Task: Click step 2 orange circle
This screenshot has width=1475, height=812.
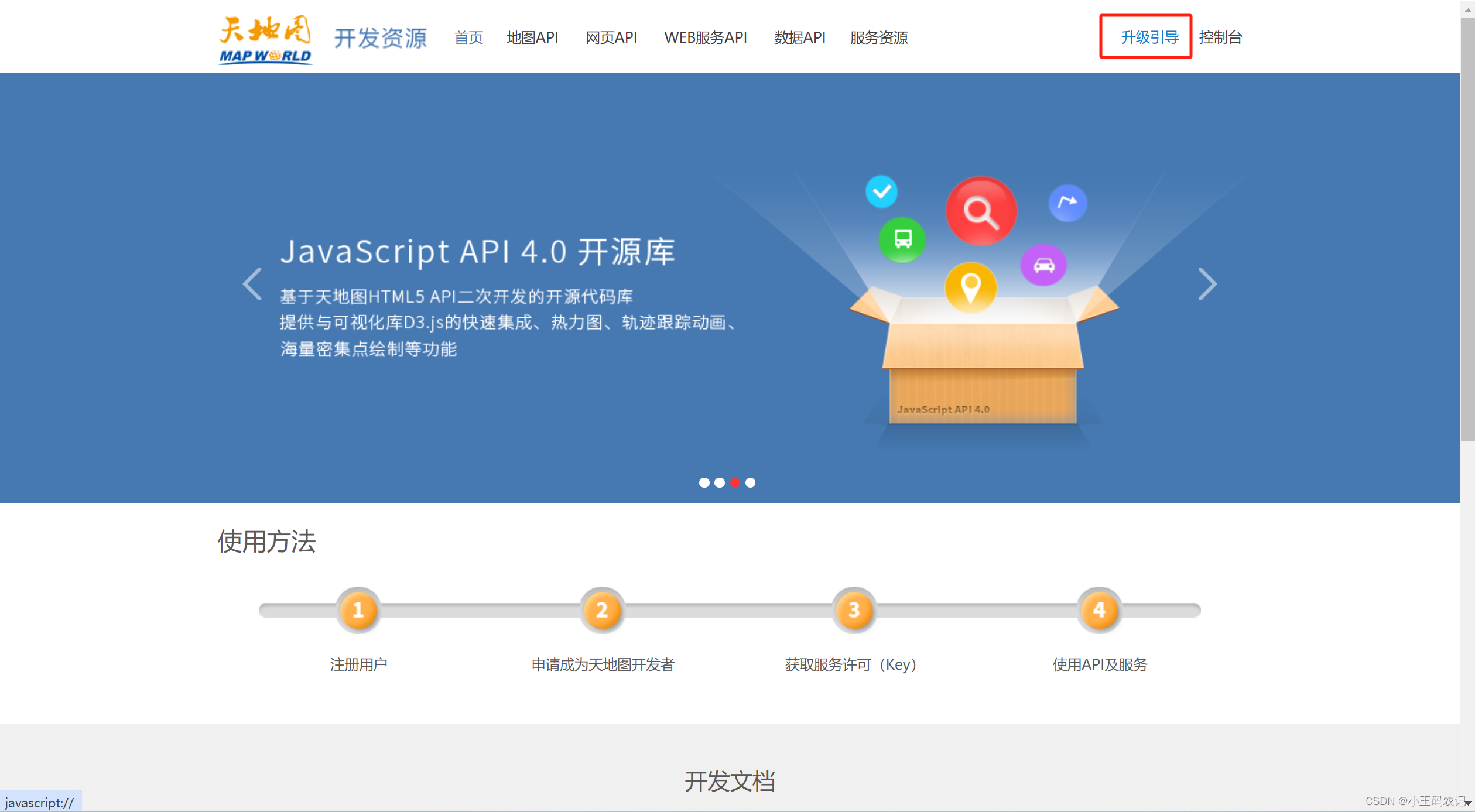Action: (601, 610)
